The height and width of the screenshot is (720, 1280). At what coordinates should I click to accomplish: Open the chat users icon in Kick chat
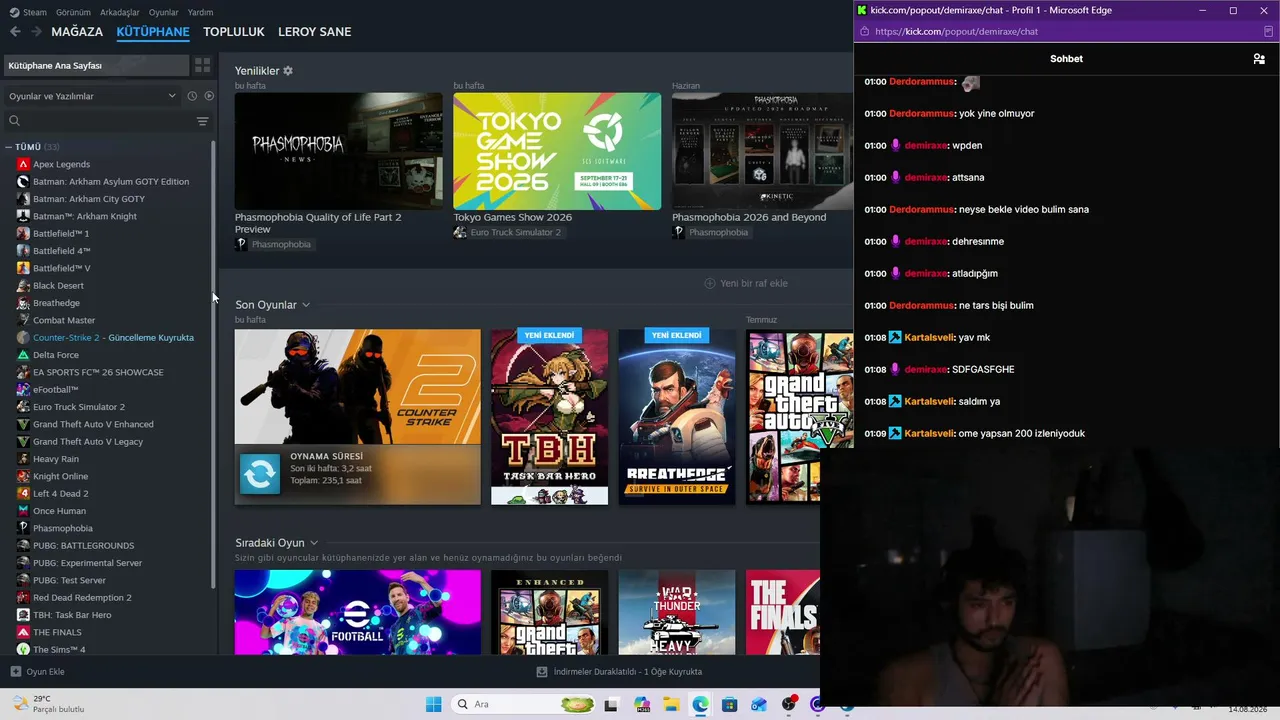(x=1259, y=59)
